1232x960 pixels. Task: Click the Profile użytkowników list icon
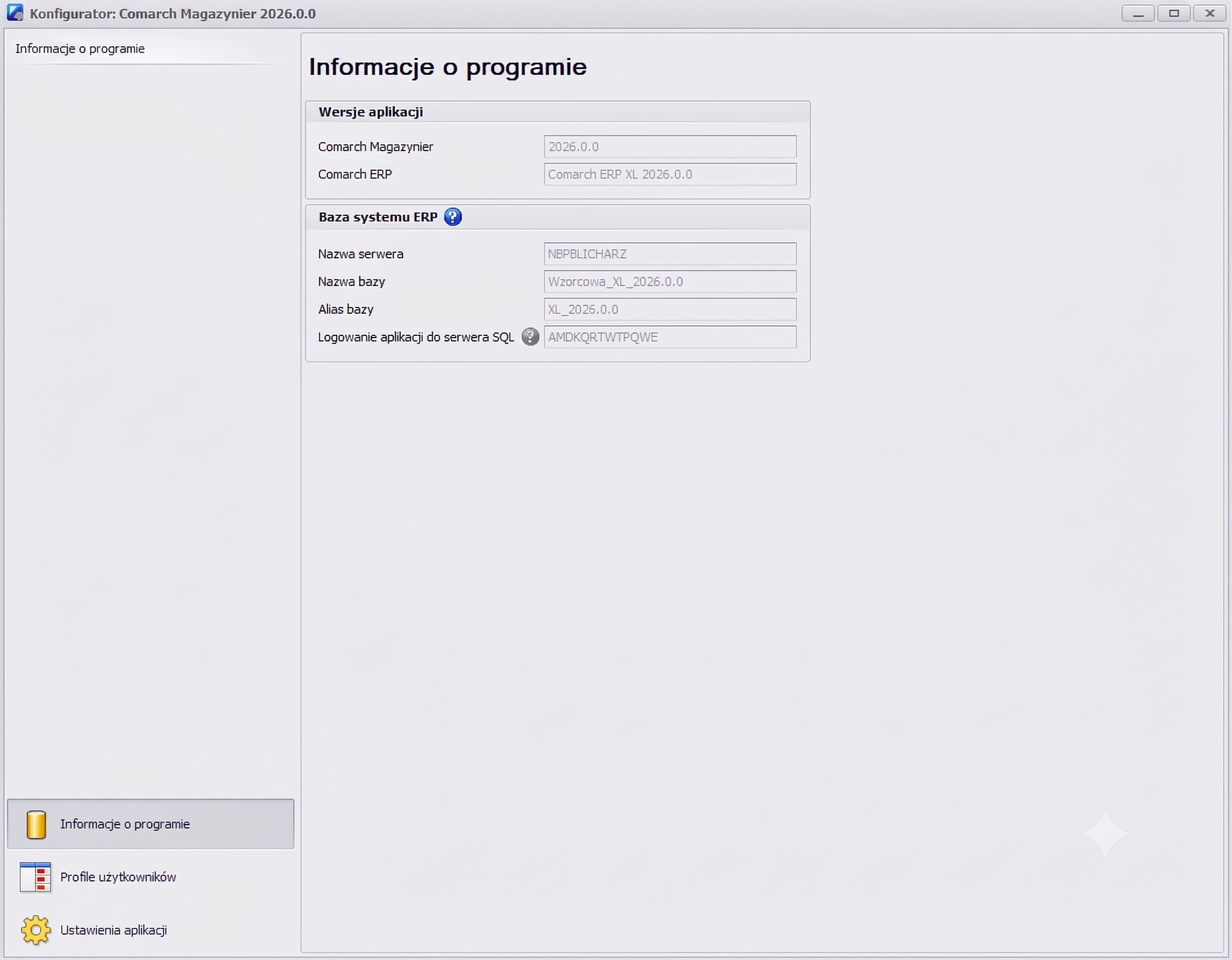[x=35, y=877]
